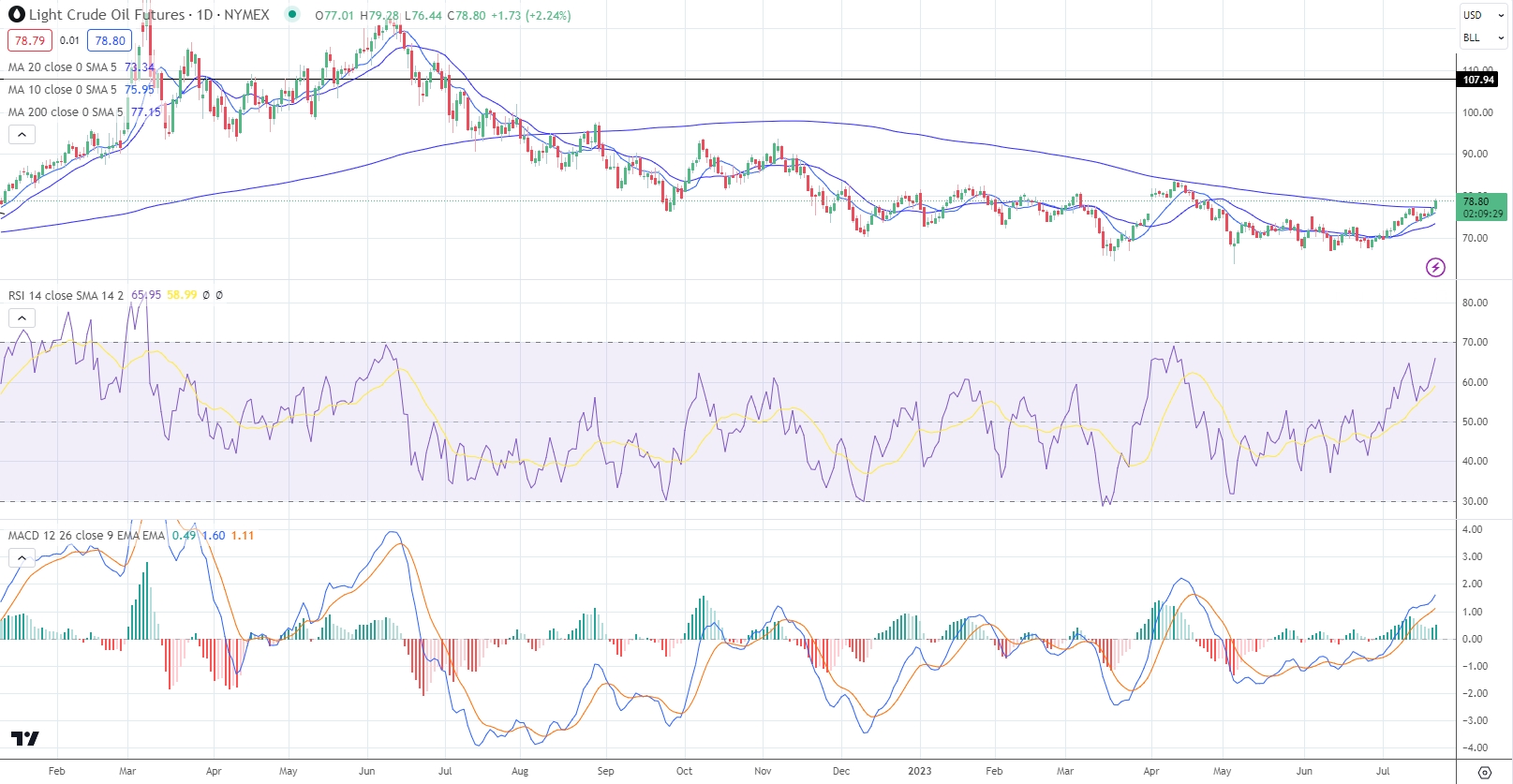Select the MACD 12 26 indicator title
The image size is (1513, 784).
point(86,536)
